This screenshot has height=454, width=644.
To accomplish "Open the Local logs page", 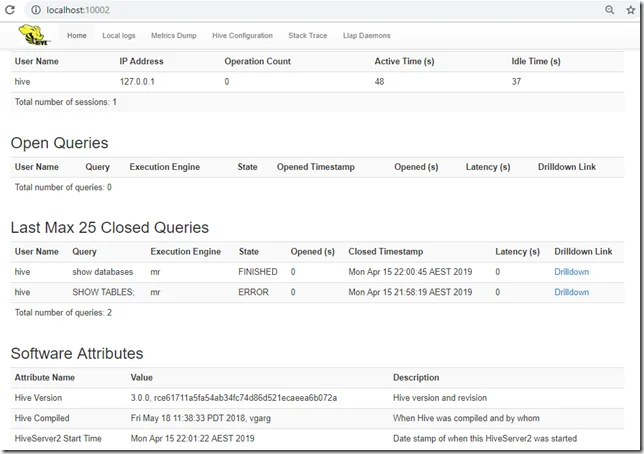I will [x=120, y=35].
